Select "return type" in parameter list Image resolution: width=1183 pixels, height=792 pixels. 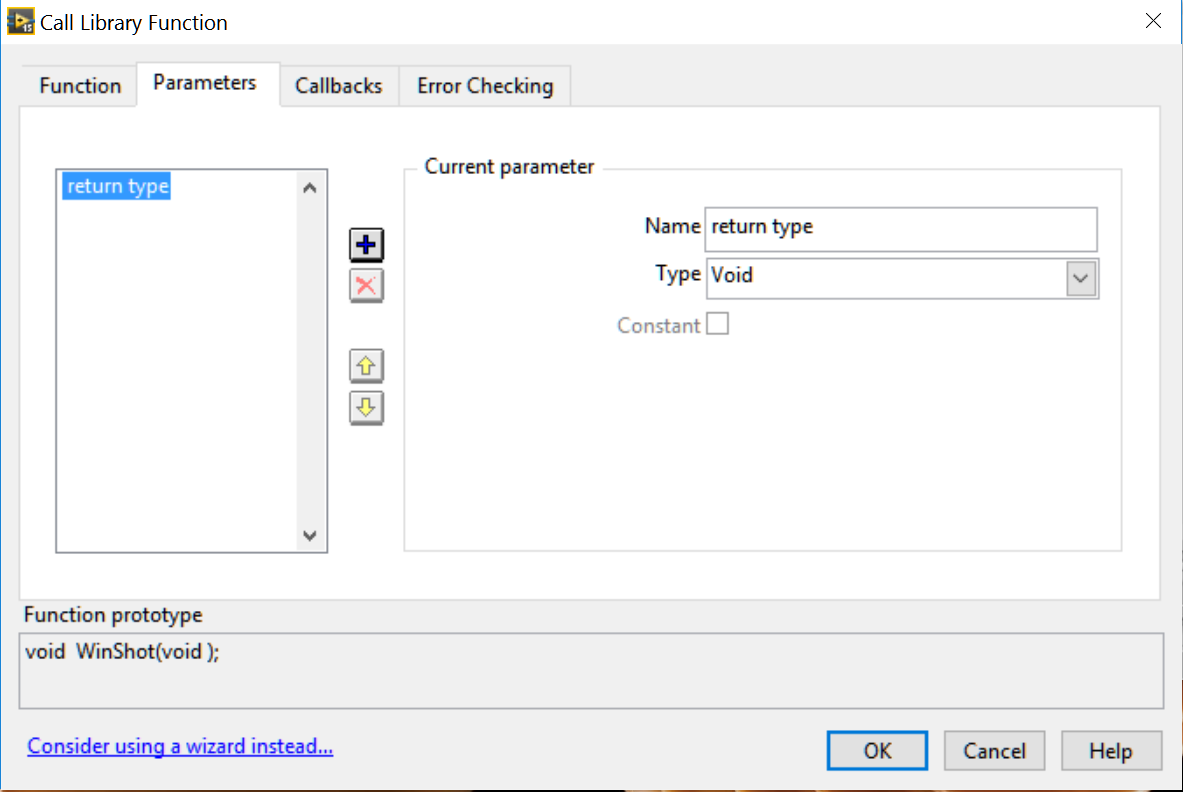pyautogui.click(x=118, y=187)
